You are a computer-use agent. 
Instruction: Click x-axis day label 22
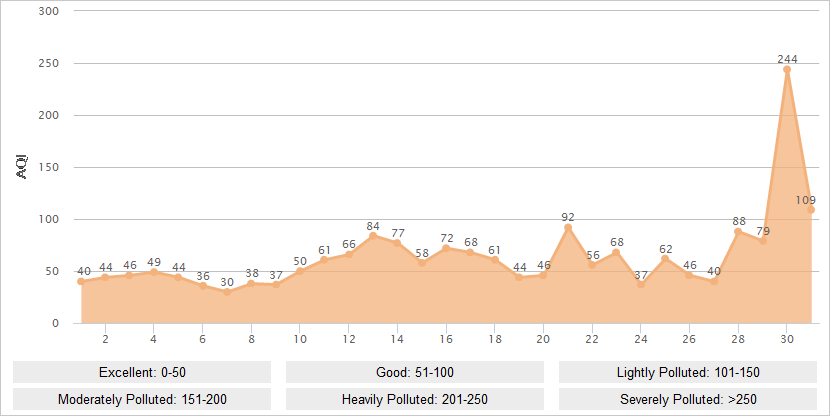click(x=592, y=339)
